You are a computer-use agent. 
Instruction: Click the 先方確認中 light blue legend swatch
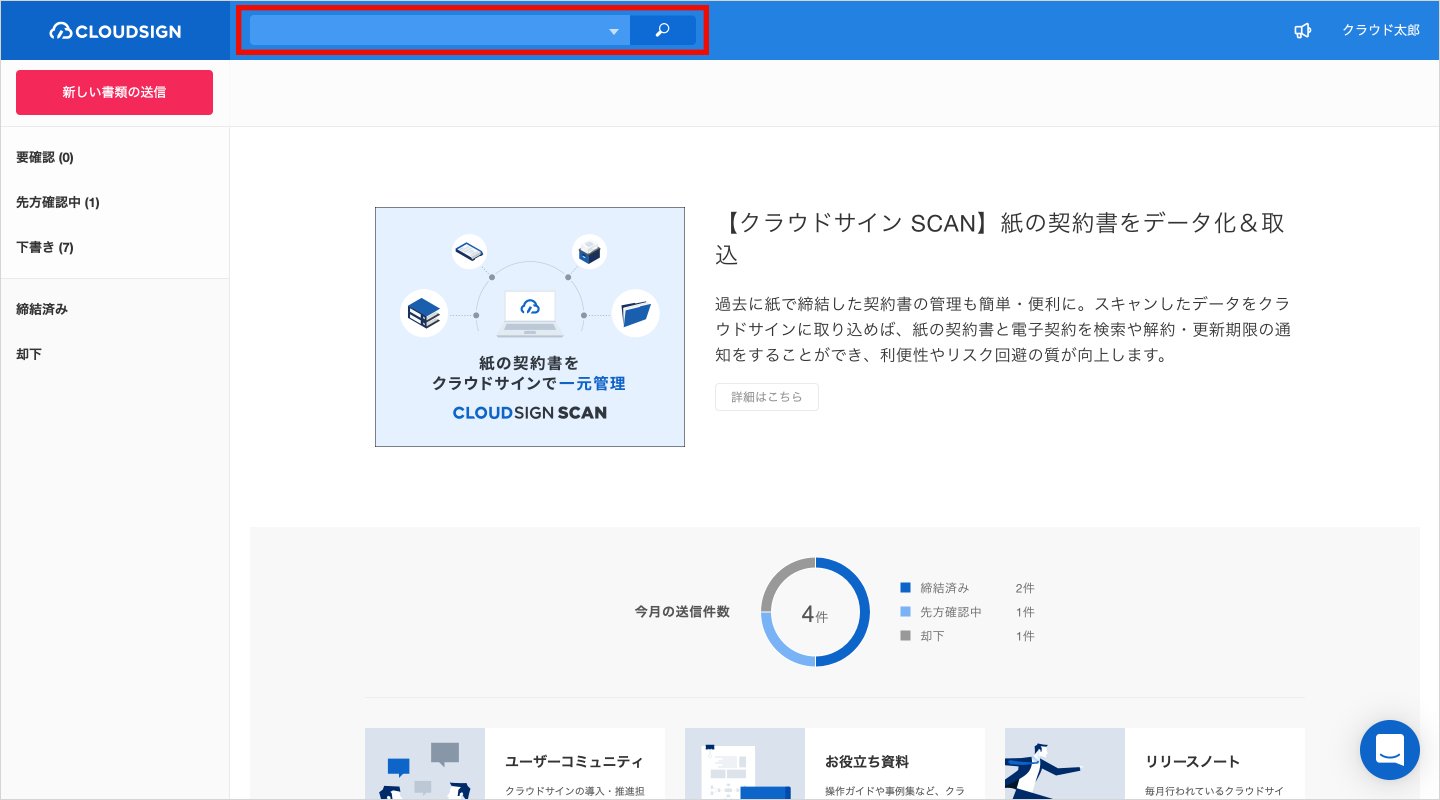click(906, 612)
